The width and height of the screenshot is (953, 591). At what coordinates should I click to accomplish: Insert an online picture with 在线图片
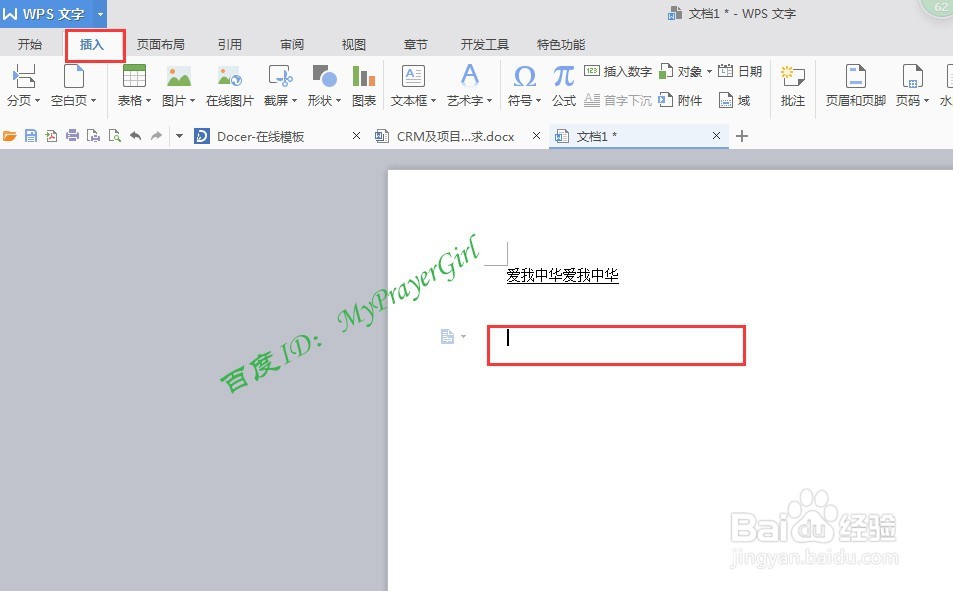[x=228, y=85]
